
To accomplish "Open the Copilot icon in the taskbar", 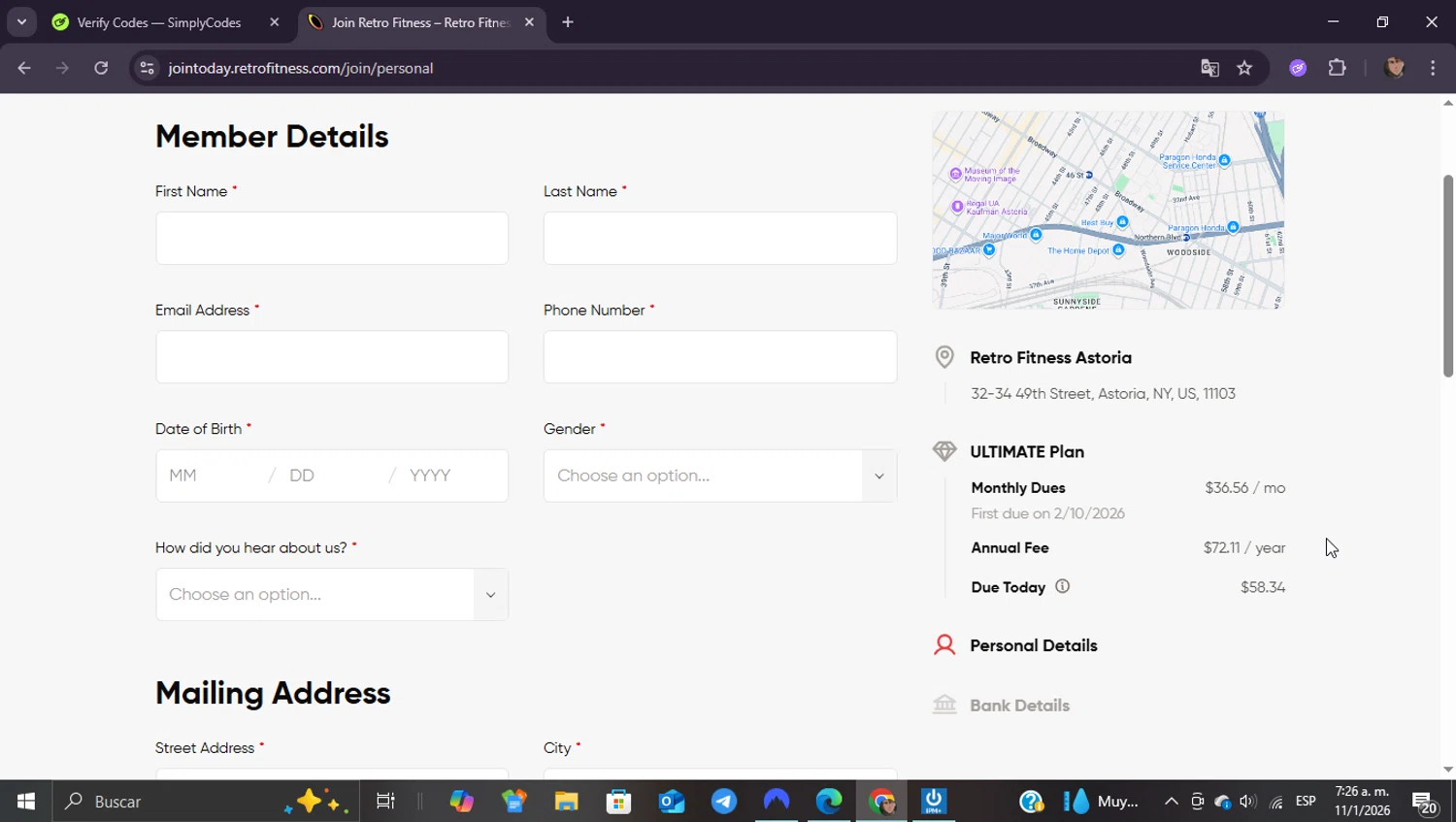I will coord(462,802).
